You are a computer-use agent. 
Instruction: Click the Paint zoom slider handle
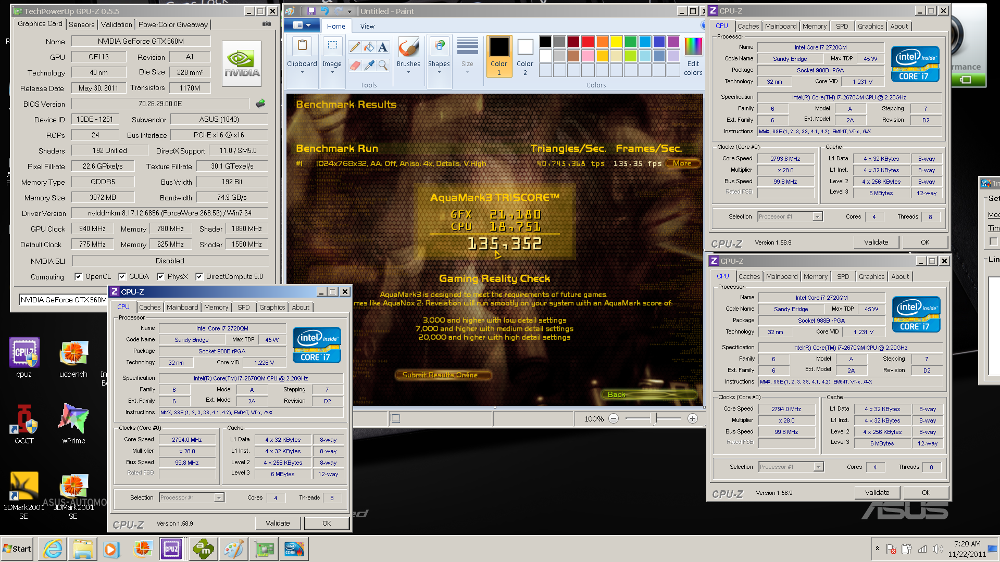(654, 418)
